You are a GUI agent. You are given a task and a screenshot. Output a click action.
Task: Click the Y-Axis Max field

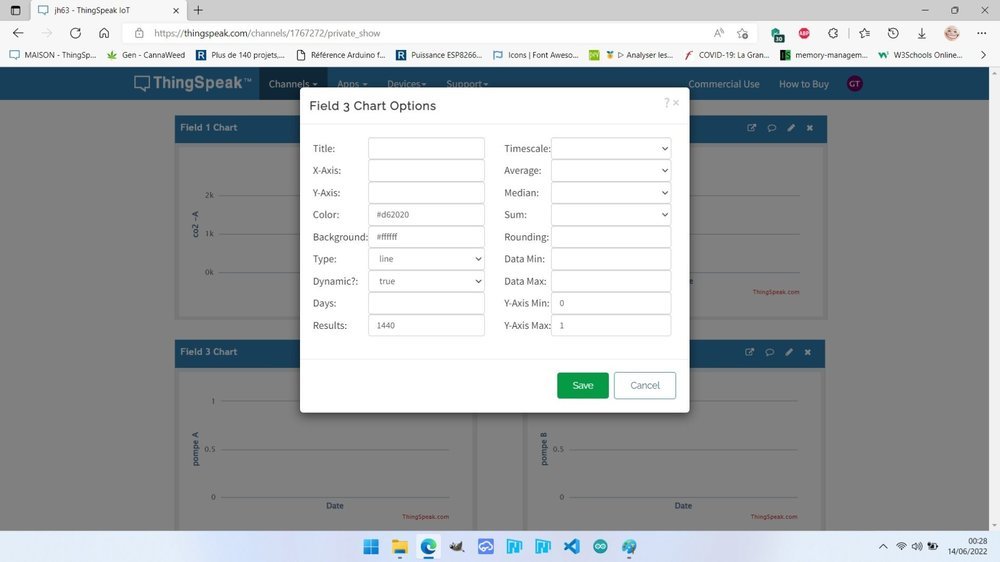pyautogui.click(x=611, y=325)
